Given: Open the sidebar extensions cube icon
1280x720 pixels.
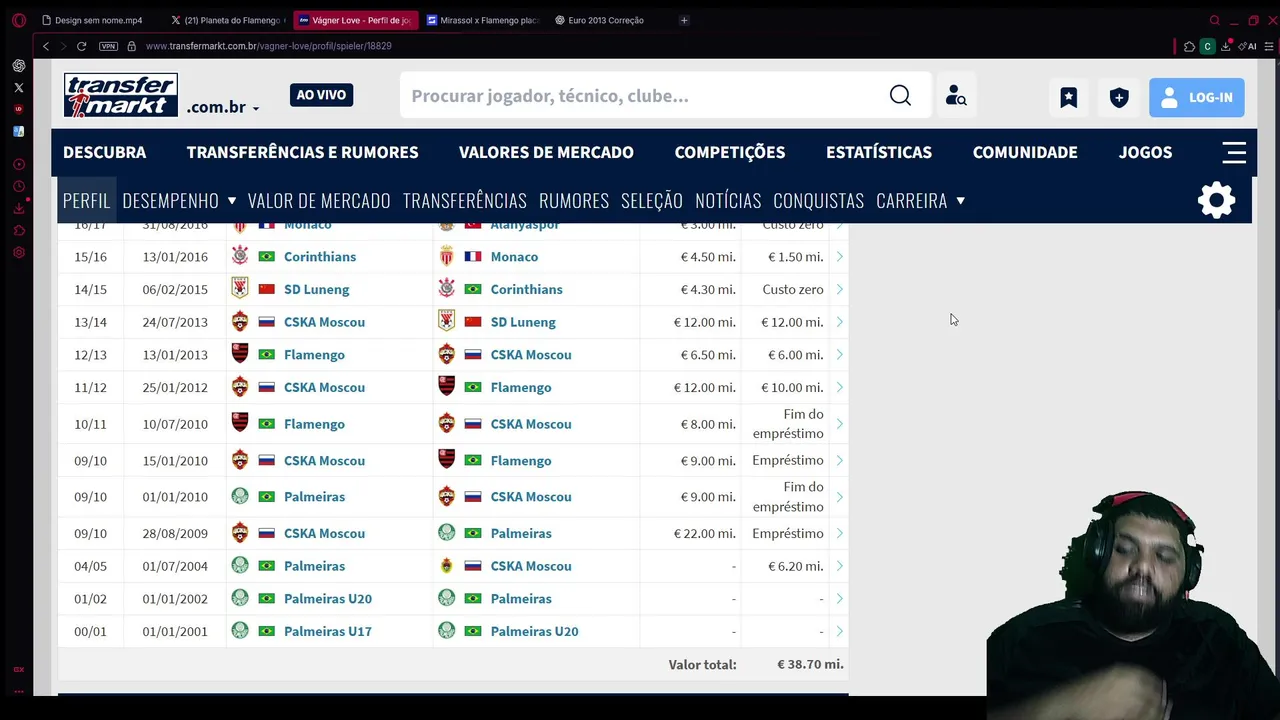Looking at the screenshot, I should coord(19,231).
